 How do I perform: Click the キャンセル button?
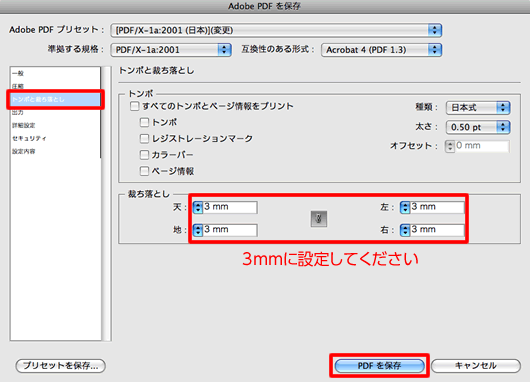coord(476,366)
